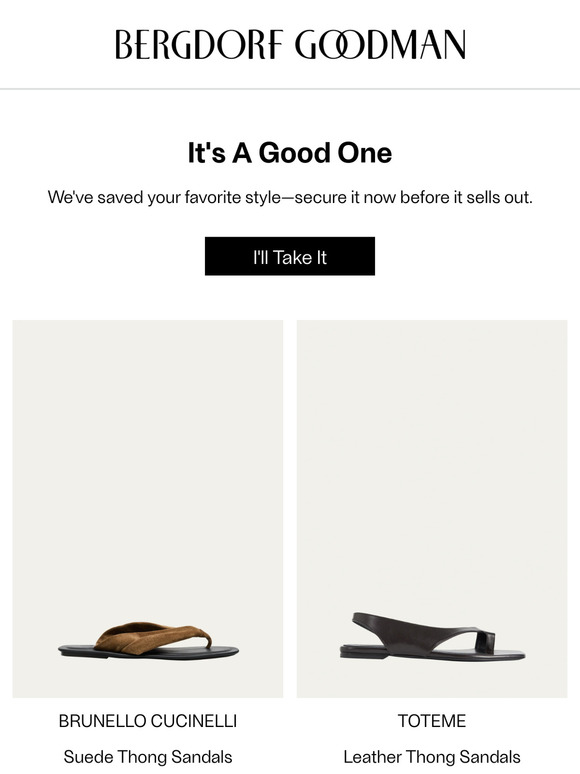
Task: Select the Suede Thong Sandals title
Action: pyautogui.click(x=148, y=757)
